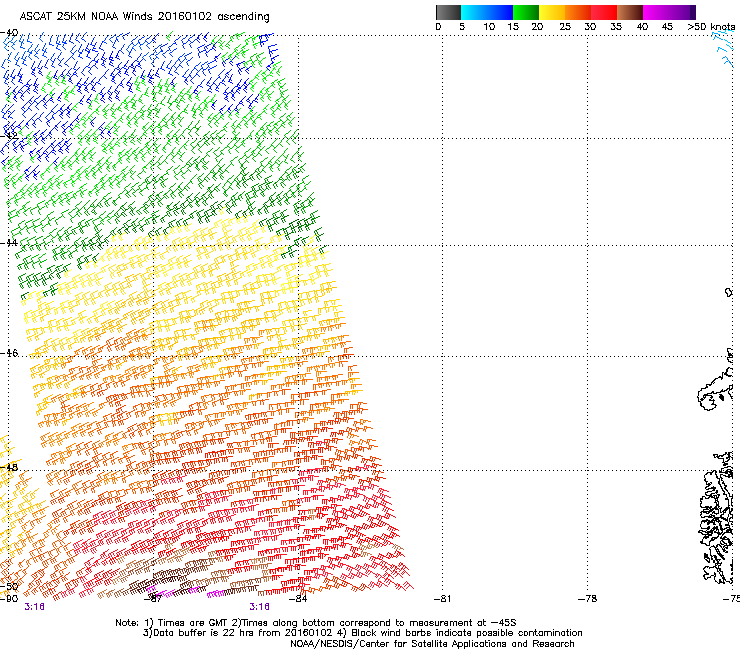Image resolution: width=740 pixels, height=650 pixels.
Task: Click the "-78" longitude axis label
Action: tap(588, 599)
